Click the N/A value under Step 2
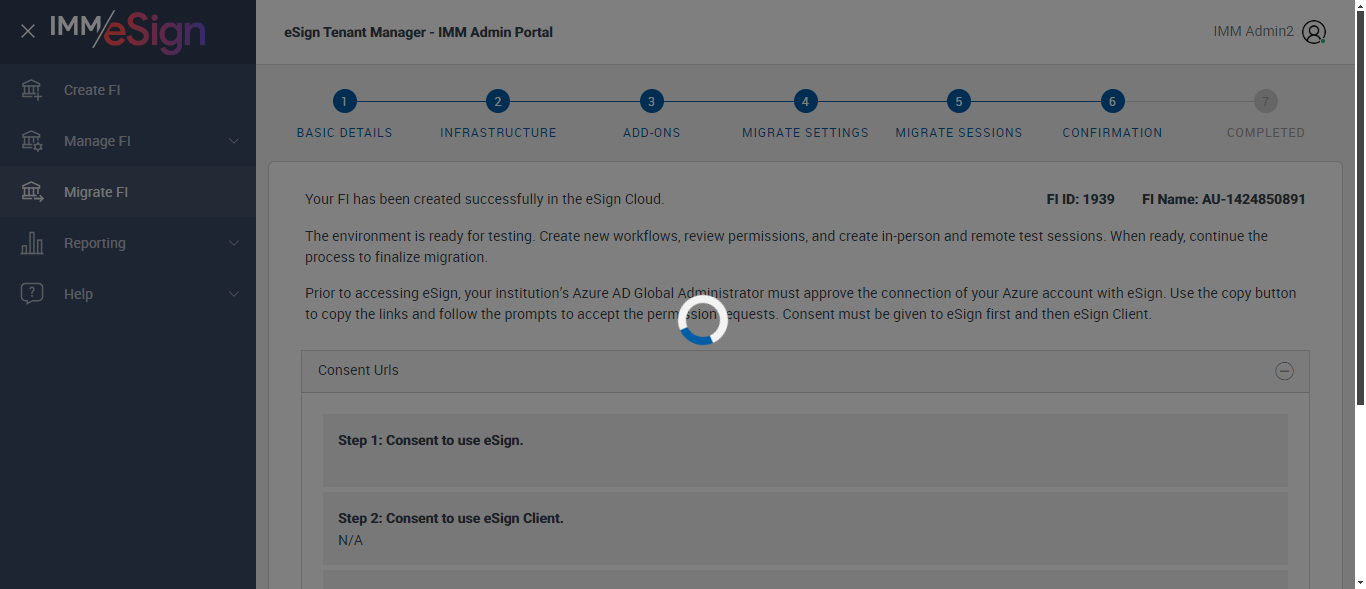1366x589 pixels. pos(350,540)
